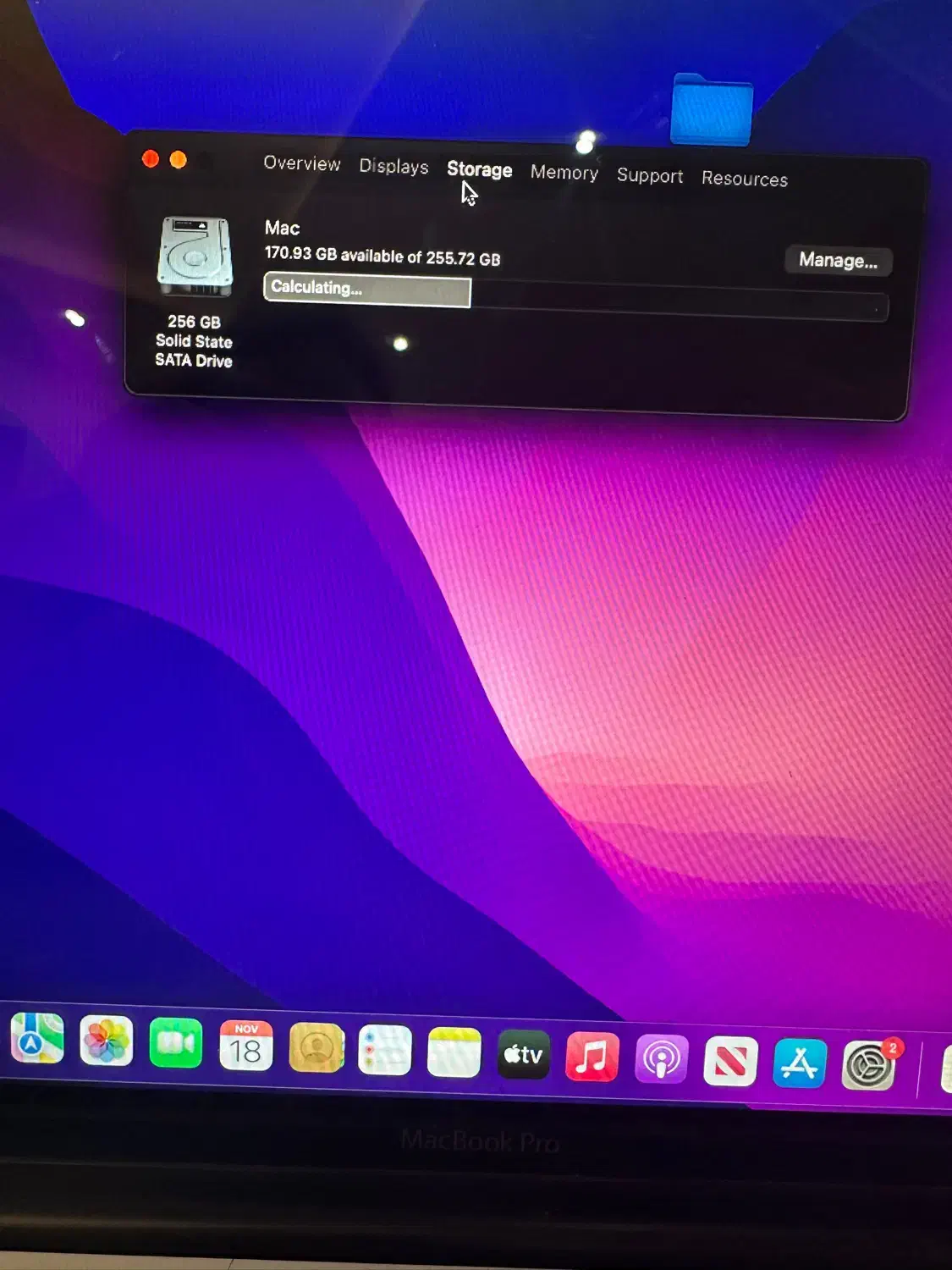Open FaceTime from the Dock
952x1270 pixels.
tap(176, 1044)
